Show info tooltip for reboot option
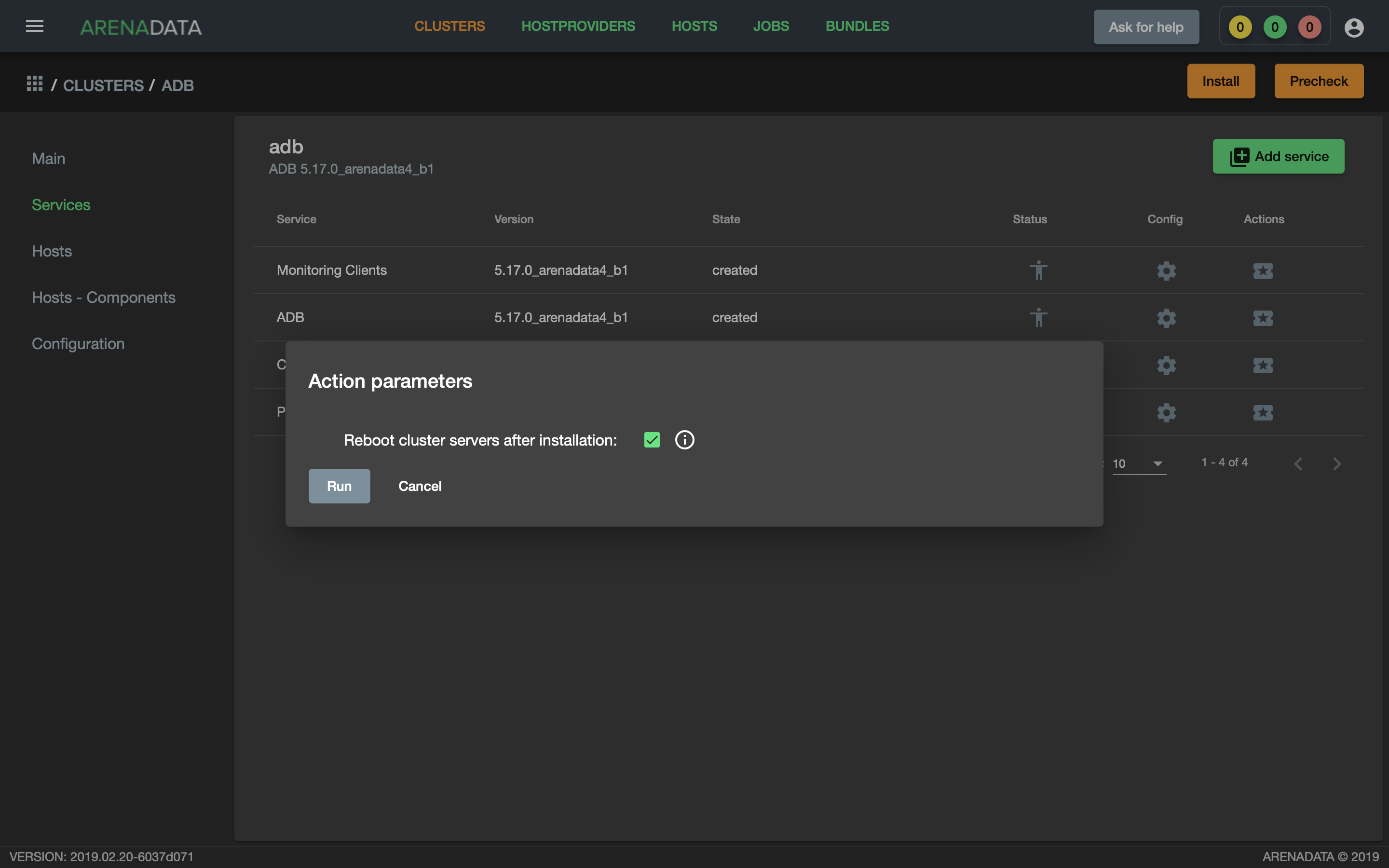Screen dimensions: 1389x868 pos(684,440)
